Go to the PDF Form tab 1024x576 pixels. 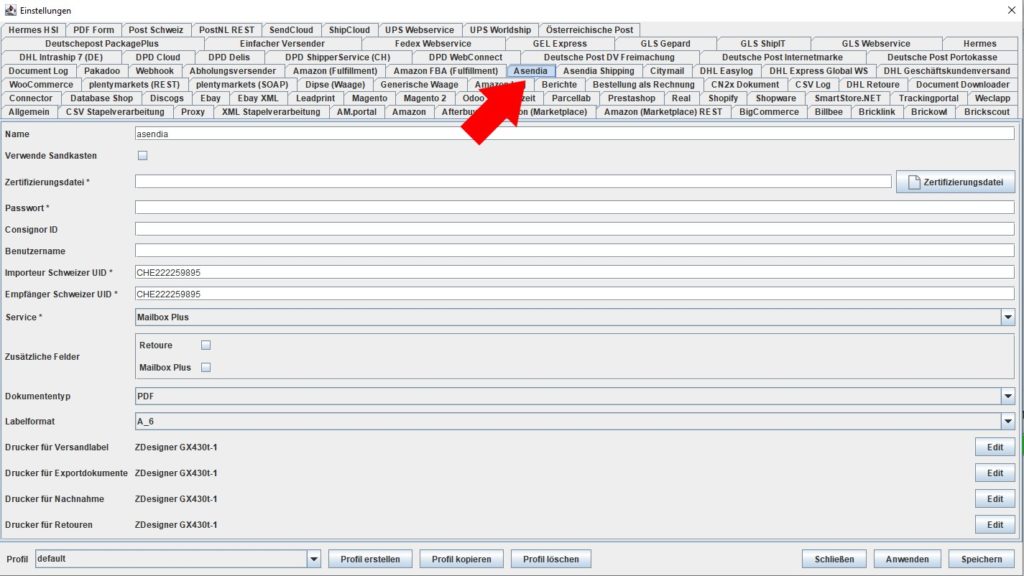pyautogui.click(x=93, y=30)
